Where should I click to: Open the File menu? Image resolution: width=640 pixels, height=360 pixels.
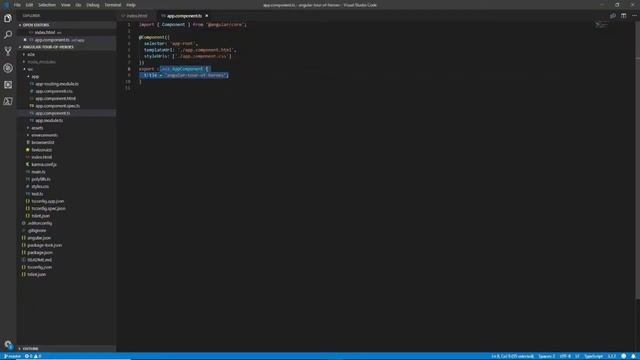click(17, 5)
